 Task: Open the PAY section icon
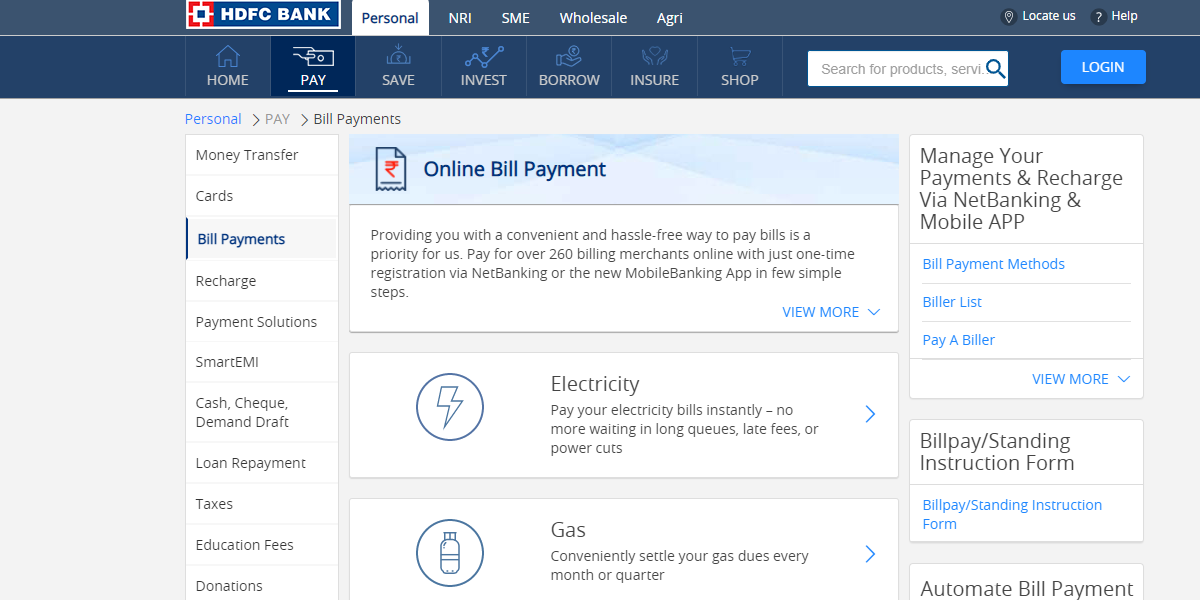pos(313,57)
